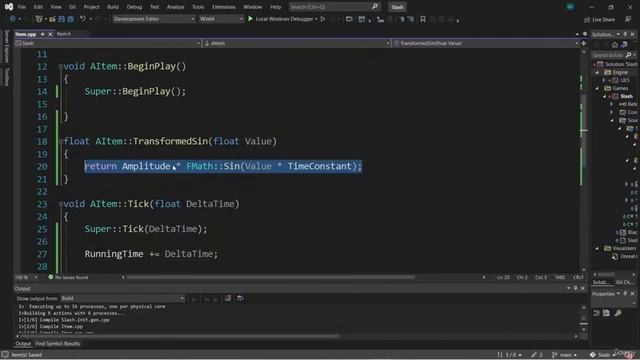Image resolution: width=640 pixels, height=360 pixels.
Task: Expand the UE5 project node
Action: [x=604, y=80]
